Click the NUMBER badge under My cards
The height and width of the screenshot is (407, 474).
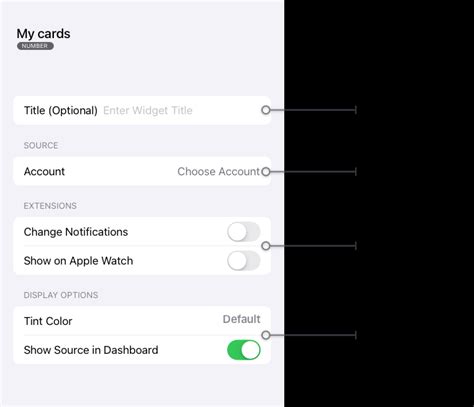(x=35, y=46)
